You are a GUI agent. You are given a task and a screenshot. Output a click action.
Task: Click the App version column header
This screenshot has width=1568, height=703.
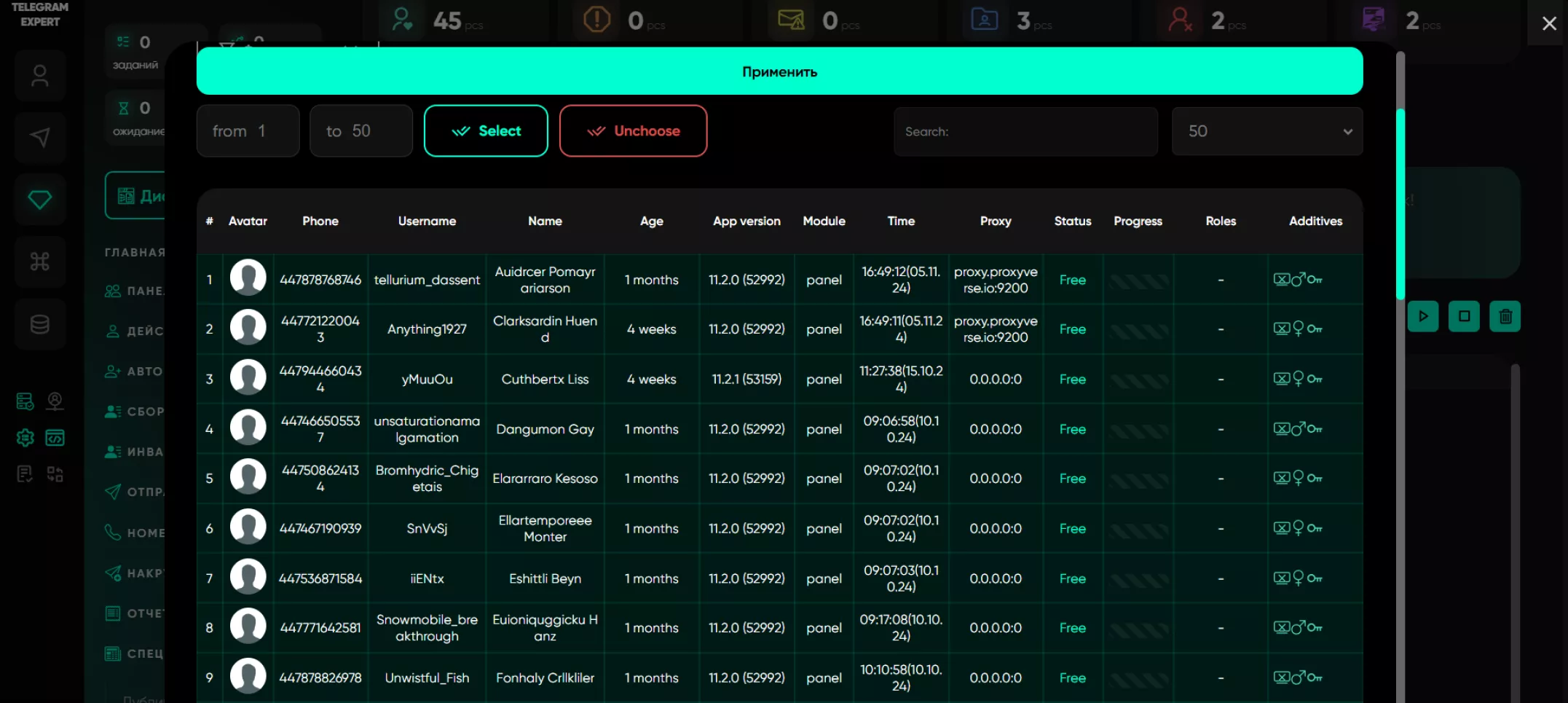pyautogui.click(x=746, y=221)
